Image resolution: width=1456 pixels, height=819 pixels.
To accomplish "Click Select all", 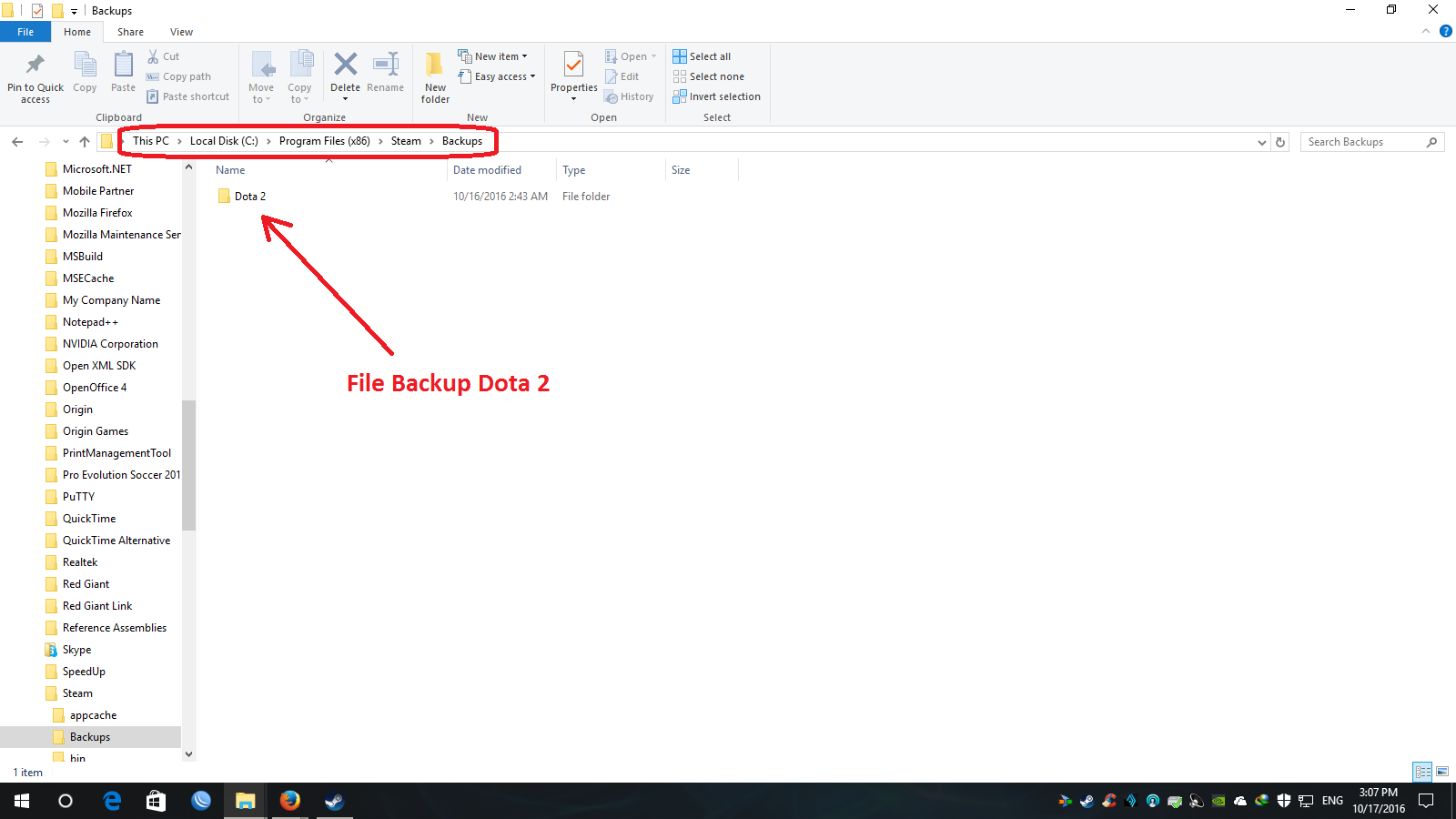I will tap(702, 56).
